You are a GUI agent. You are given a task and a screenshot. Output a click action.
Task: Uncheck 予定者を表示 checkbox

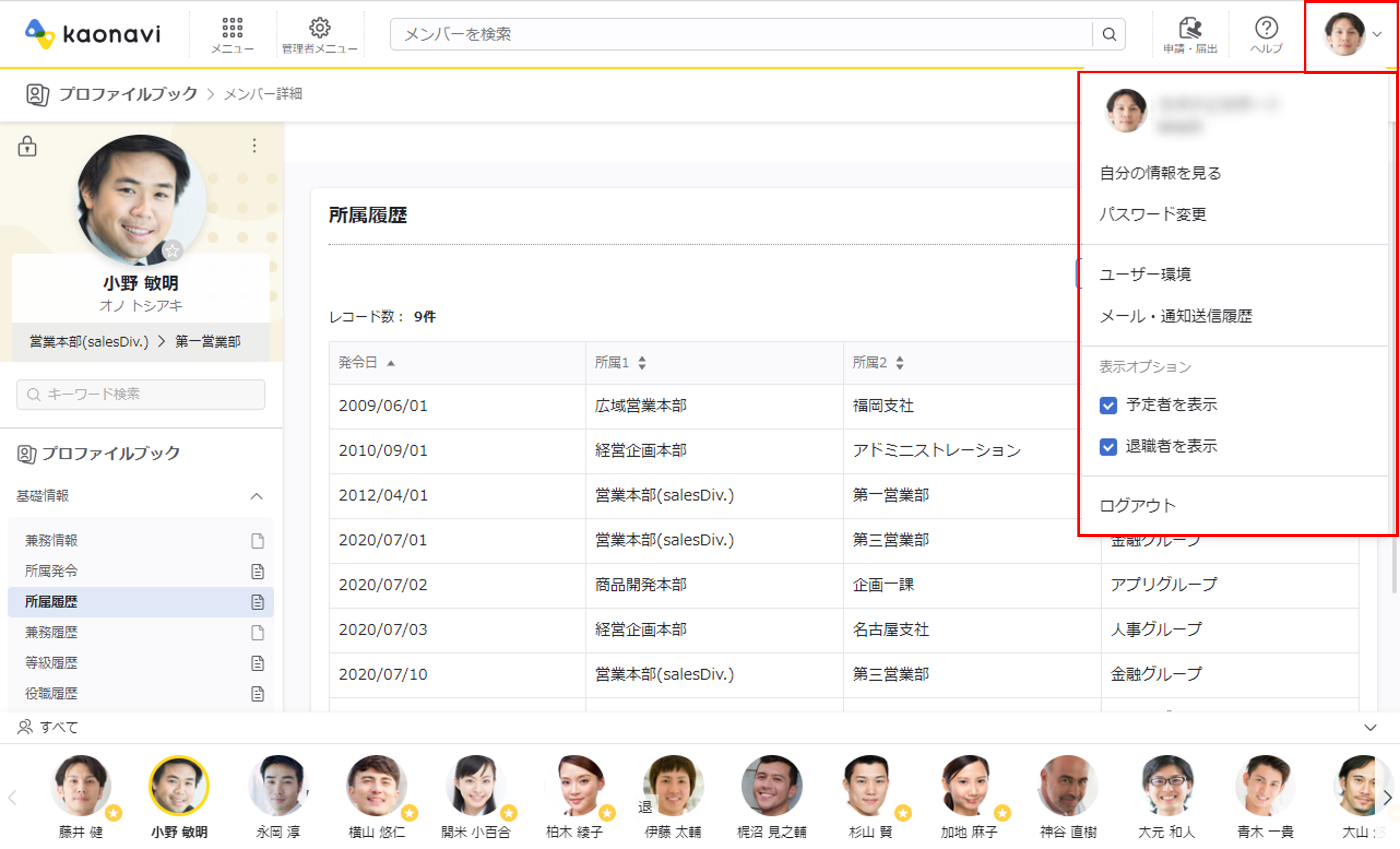tap(1108, 405)
